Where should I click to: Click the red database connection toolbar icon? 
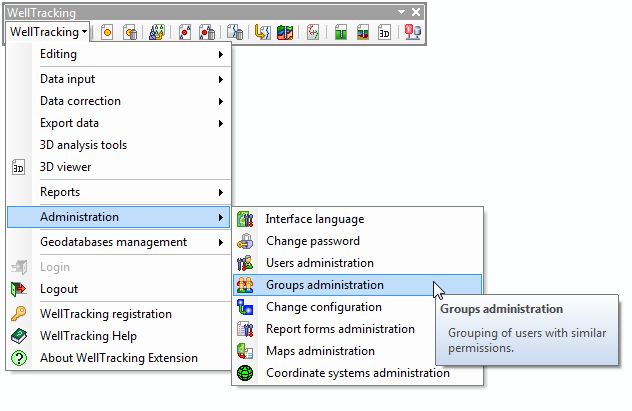tap(413, 32)
